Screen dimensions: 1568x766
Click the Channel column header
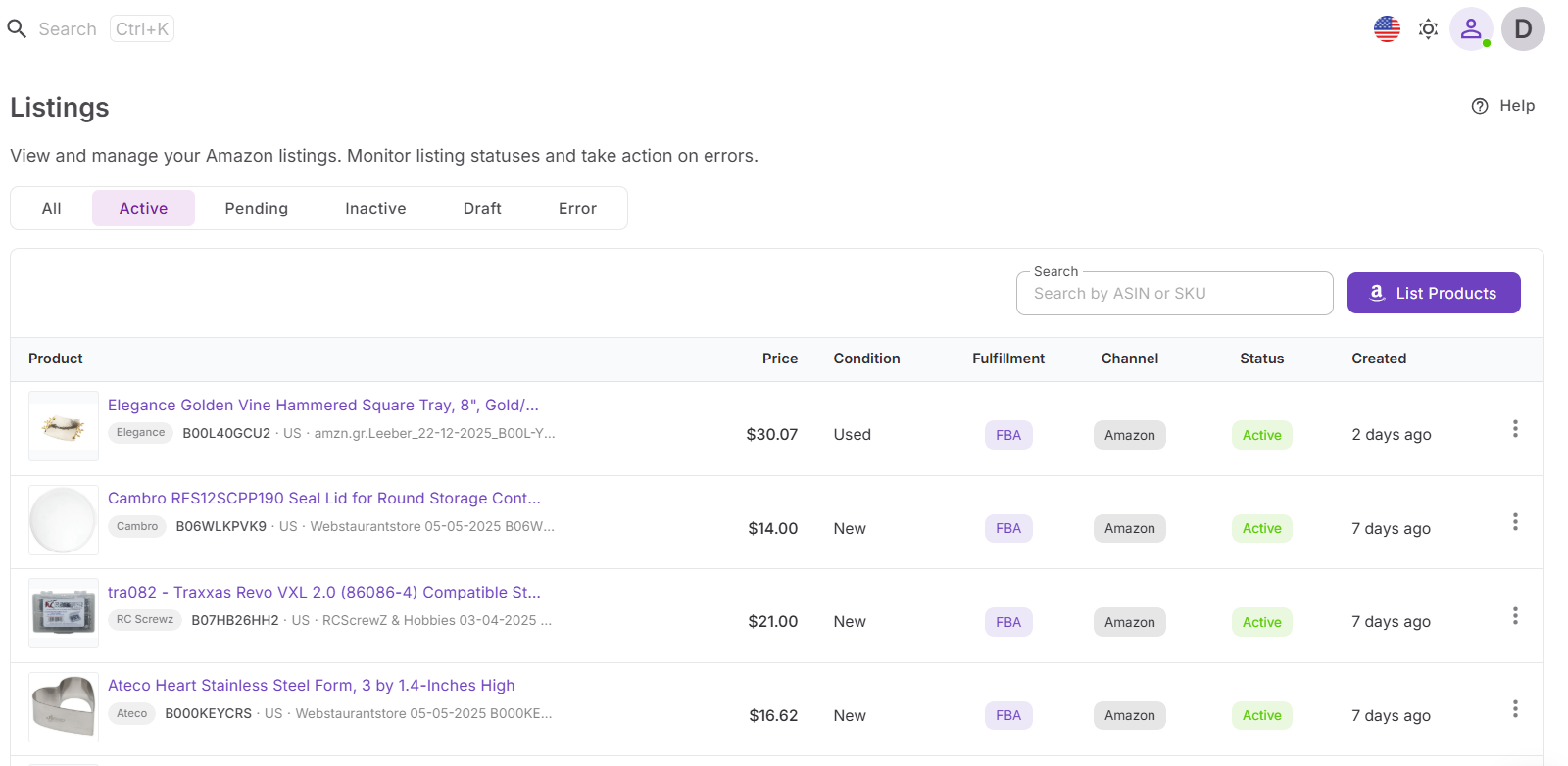click(x=1130, y=359)
